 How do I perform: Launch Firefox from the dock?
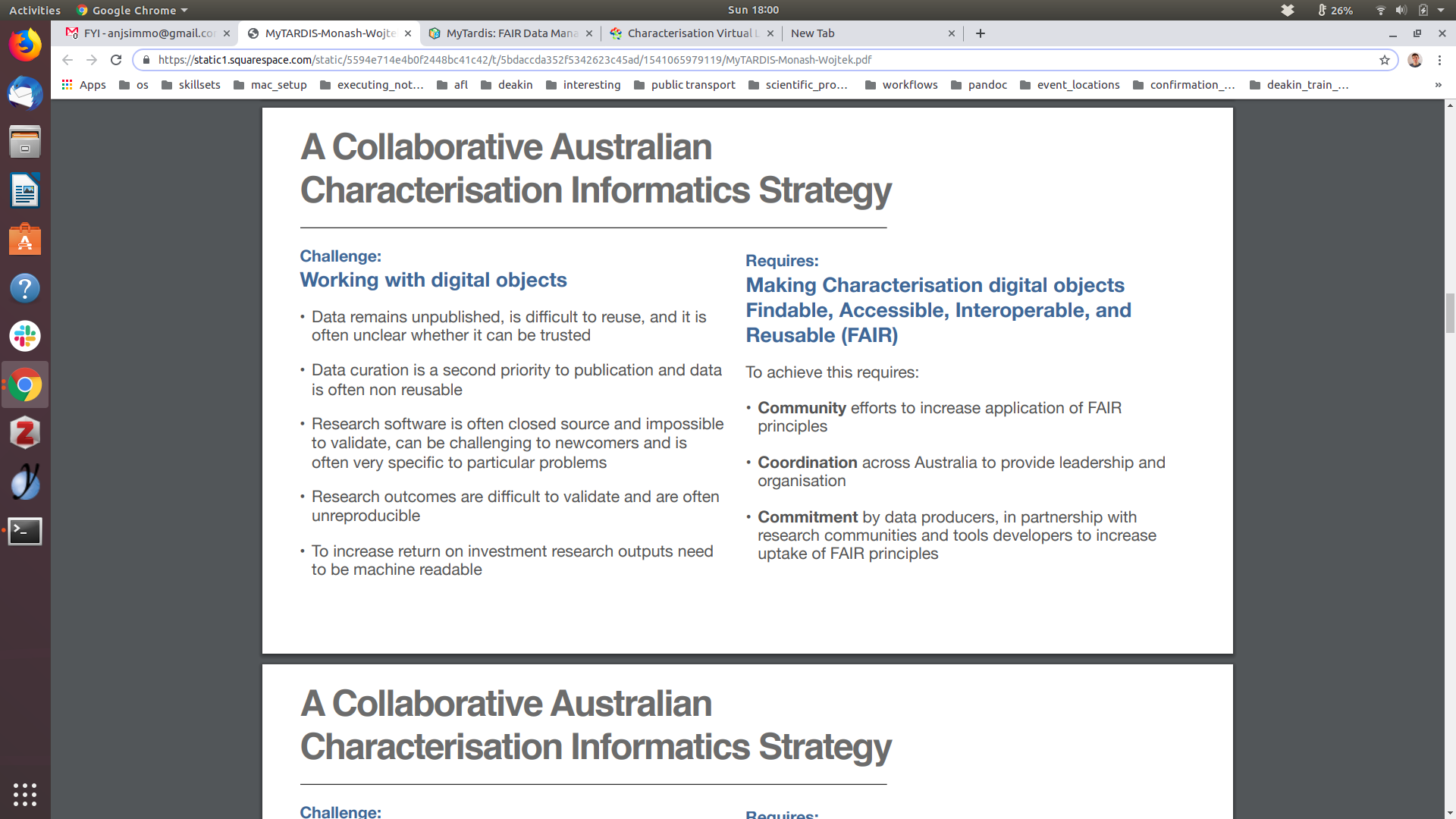coord(25,45)
